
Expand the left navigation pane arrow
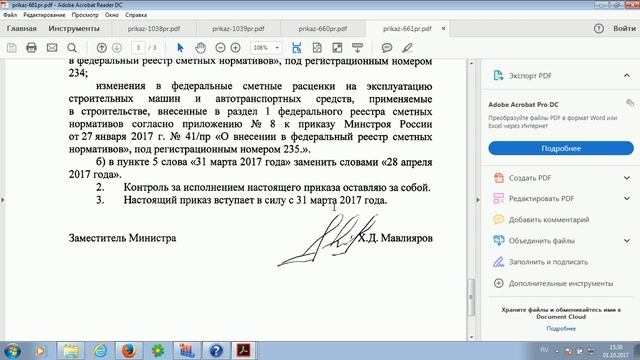[x=2, y=200]
